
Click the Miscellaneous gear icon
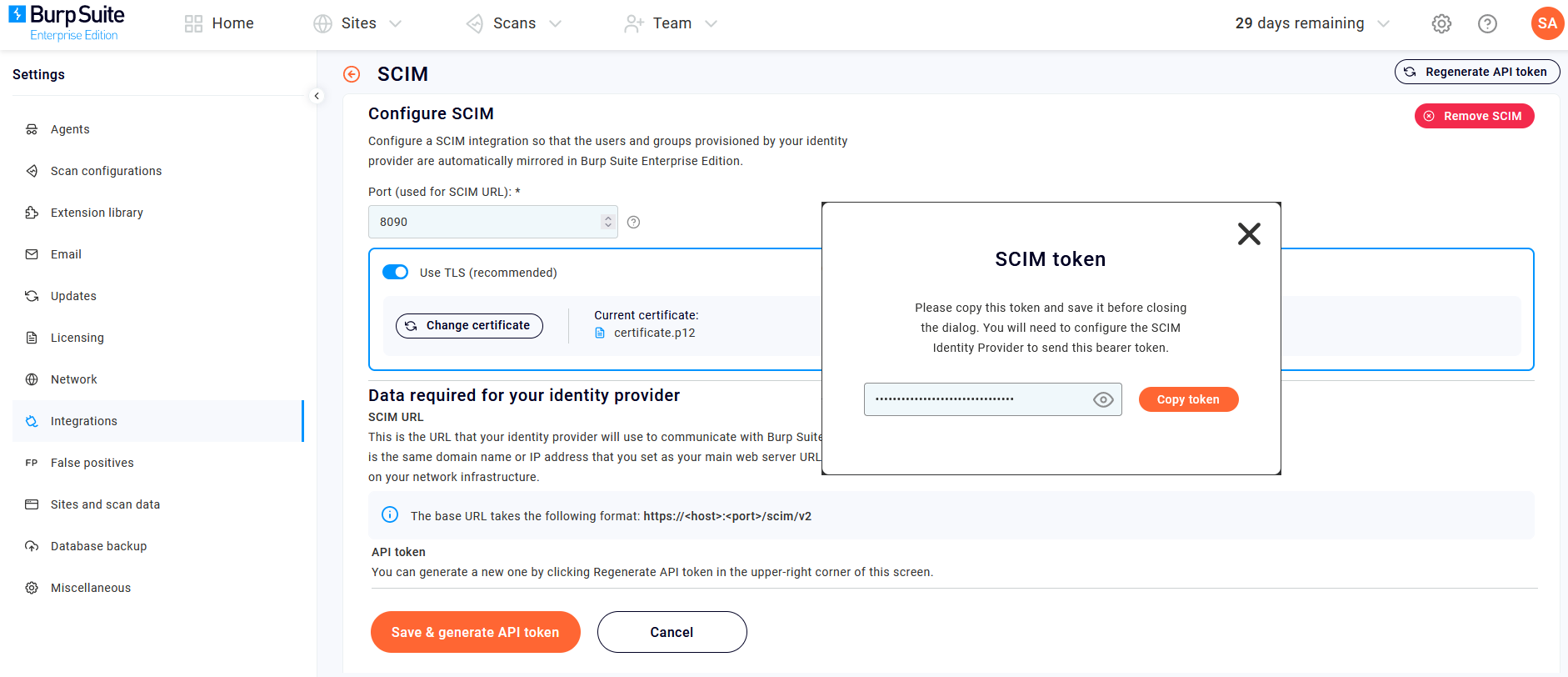pyautogui.click(x=32, y=588)
